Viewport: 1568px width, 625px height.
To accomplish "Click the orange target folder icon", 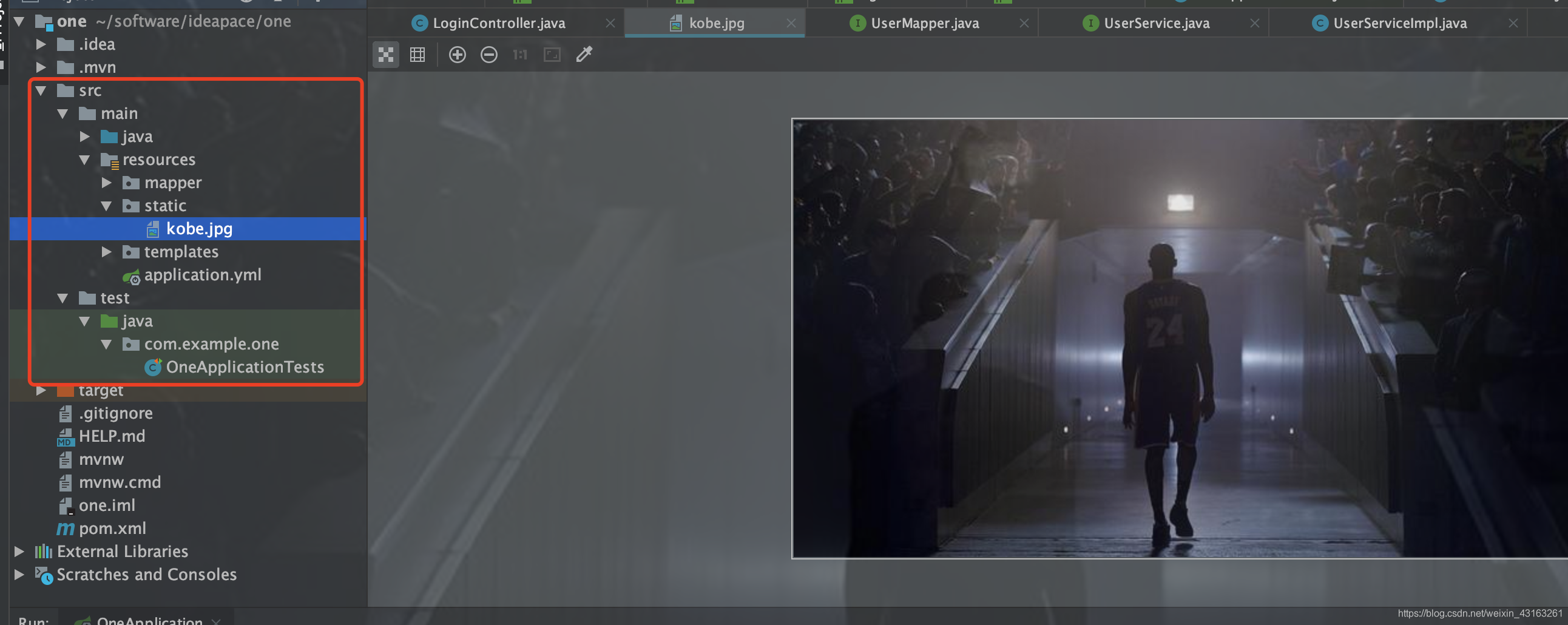I will pyautogui.click(x=65, y=390).
